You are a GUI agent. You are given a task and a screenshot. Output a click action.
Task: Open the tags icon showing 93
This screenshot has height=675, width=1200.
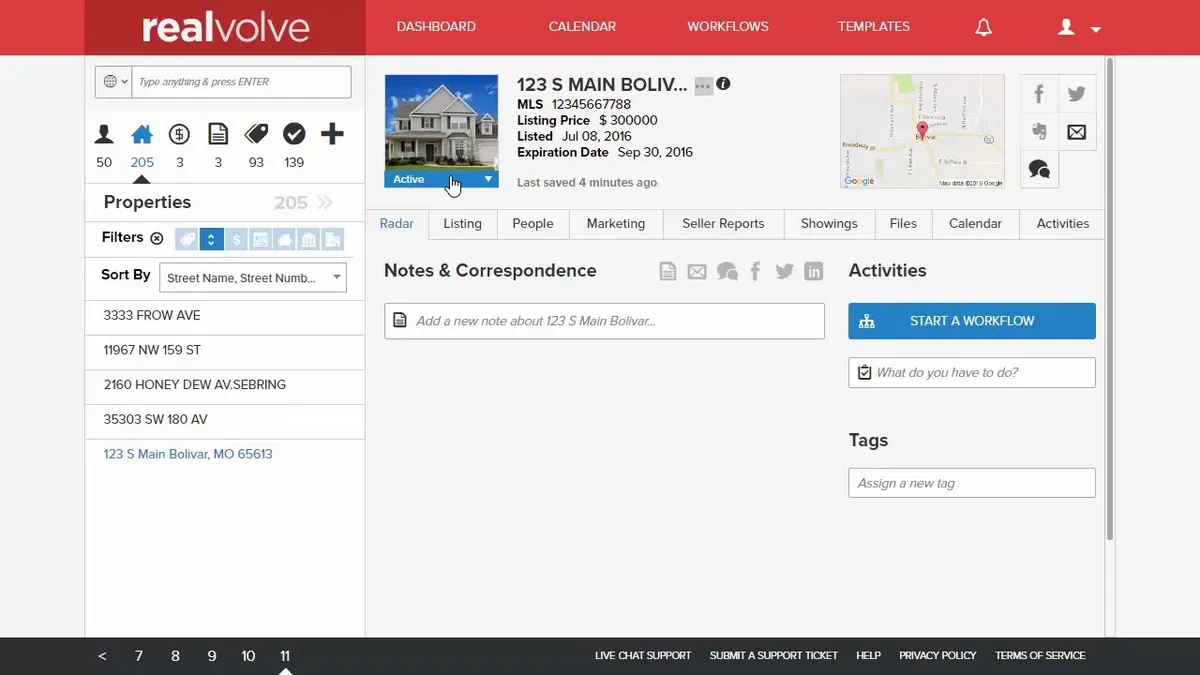[256, 135]
